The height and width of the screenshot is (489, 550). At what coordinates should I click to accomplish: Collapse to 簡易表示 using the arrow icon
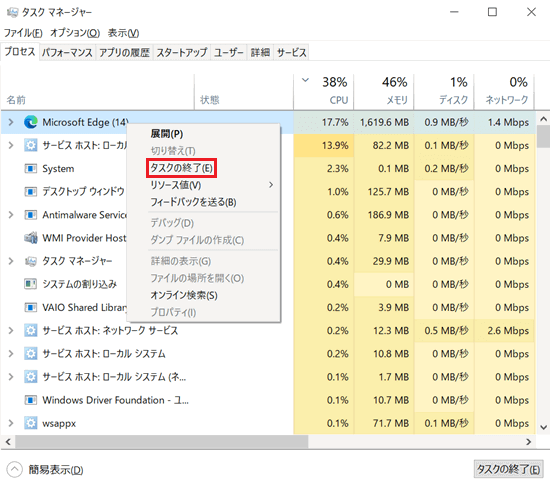[x=14, y=469]
